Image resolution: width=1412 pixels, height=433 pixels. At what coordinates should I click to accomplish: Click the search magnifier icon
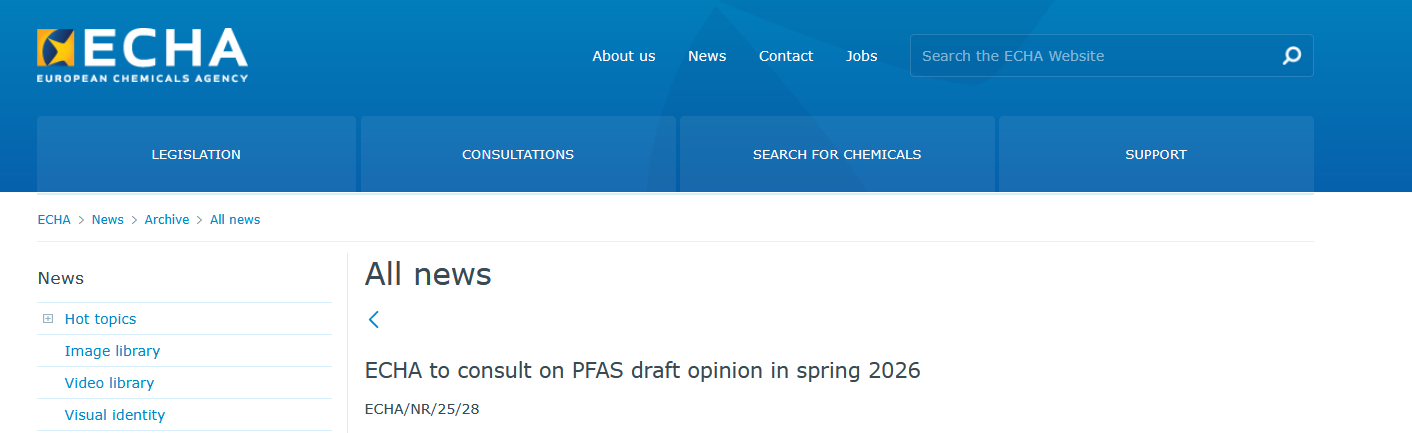tap(1291, 56)
